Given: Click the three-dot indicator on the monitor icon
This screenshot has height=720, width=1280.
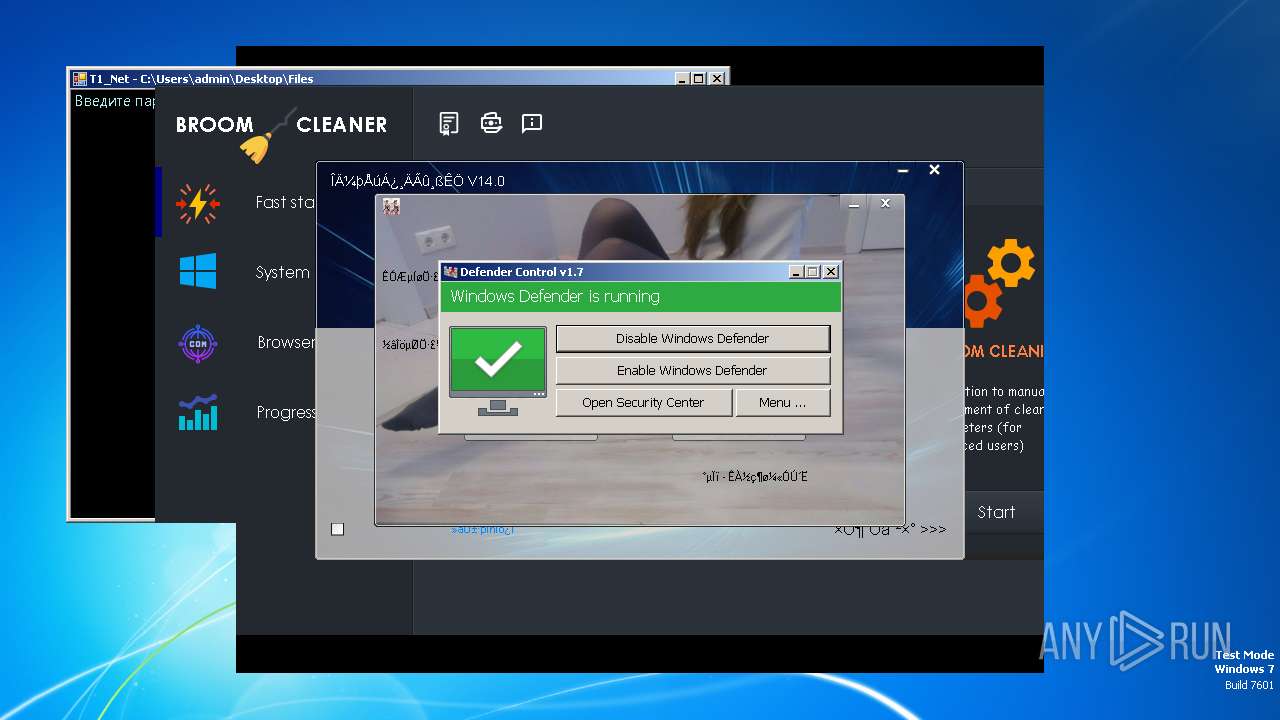Looking at the screenshot, I should (539, 394).
